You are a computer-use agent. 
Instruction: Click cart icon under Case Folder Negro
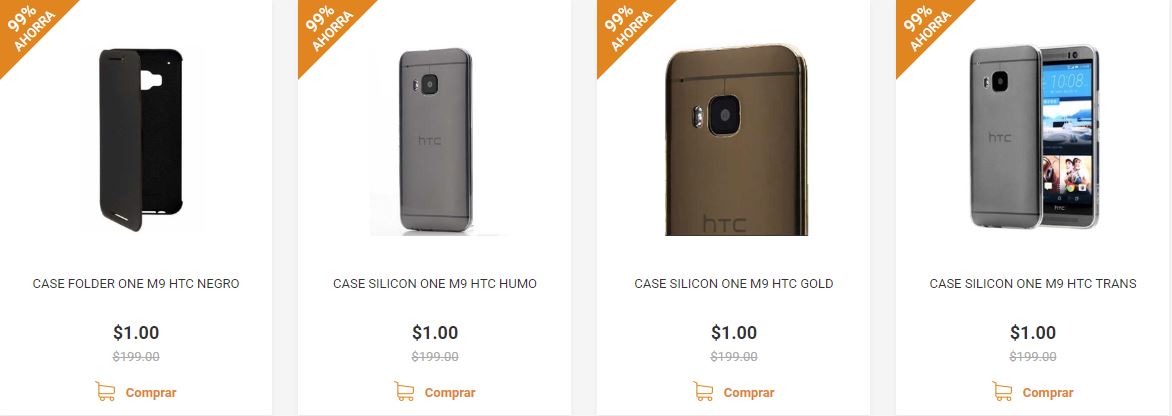point(105,391)
